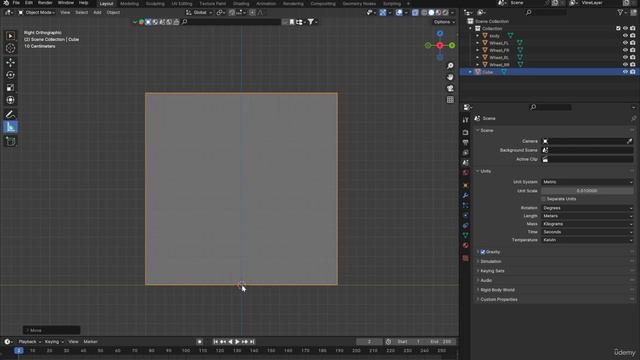Select the Move tool
This screenshot has width=640, height=360.
click(11, 62)
